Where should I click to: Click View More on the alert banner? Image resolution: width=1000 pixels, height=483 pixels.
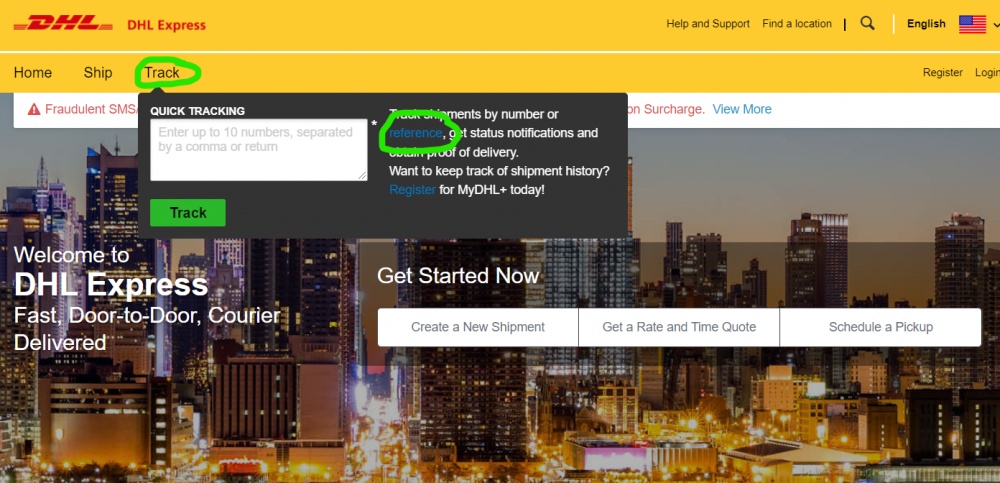[x=742, y=109]
